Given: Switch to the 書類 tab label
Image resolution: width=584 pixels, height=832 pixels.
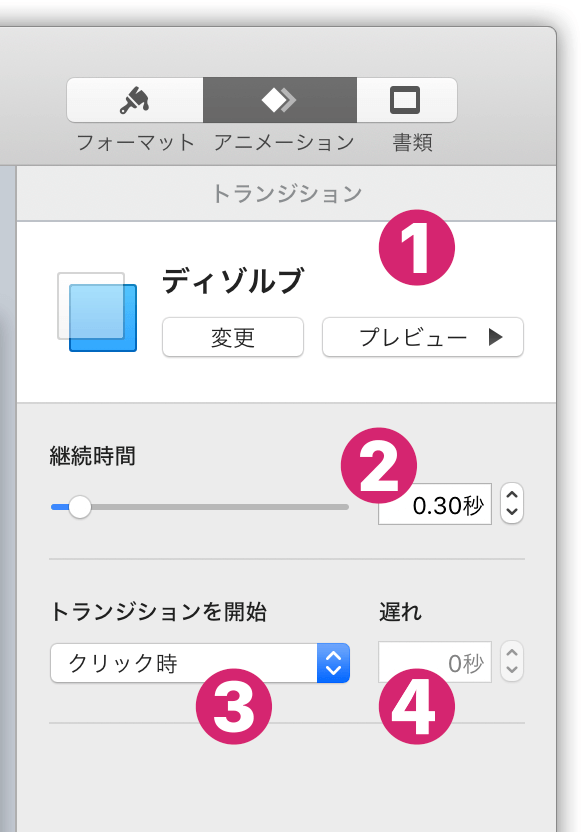Looking at the screenshot, I should pyautogui.click(x=412, y=142).
